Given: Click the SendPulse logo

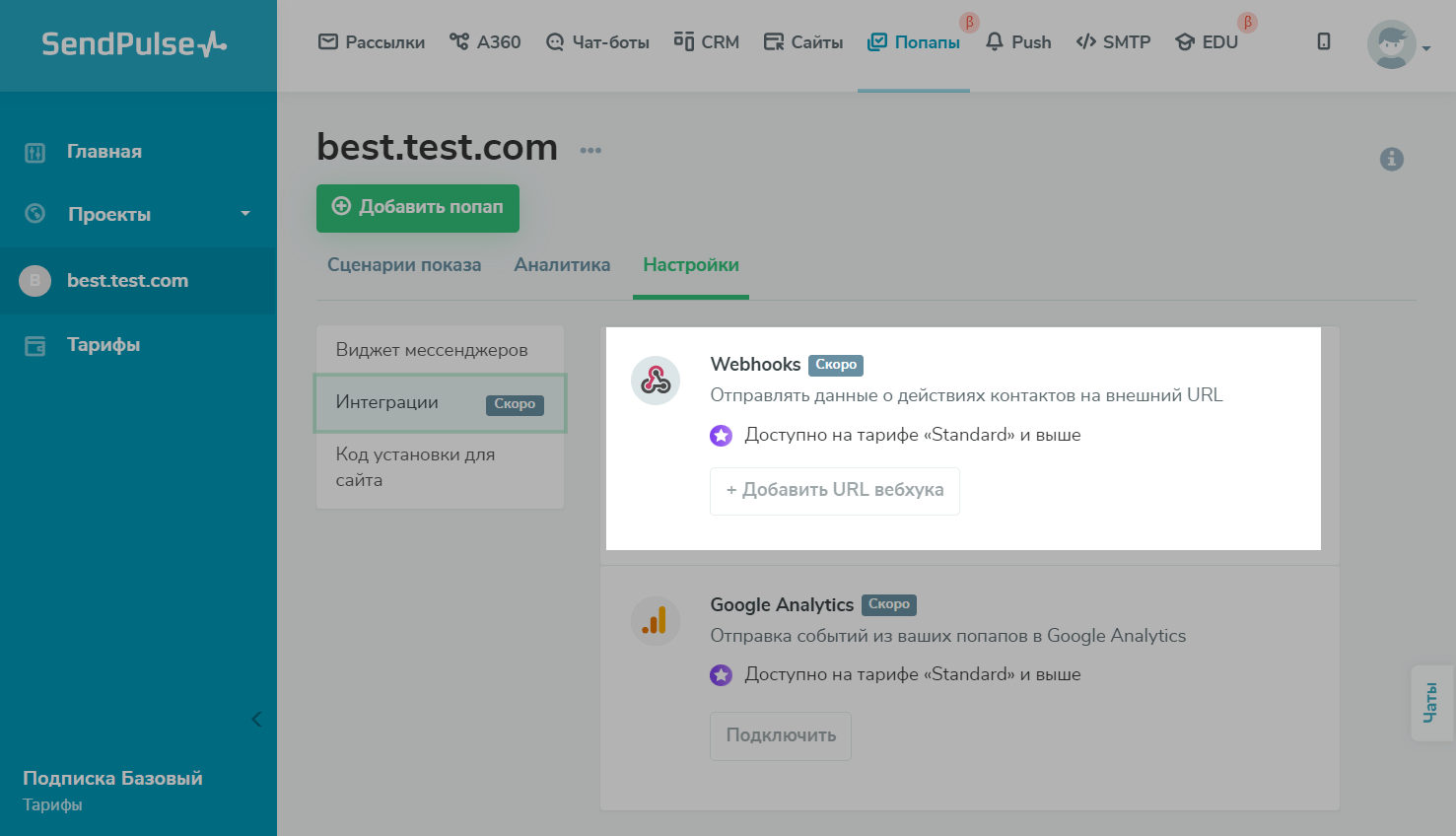Looking at the screenshot, I should tap(134, 44).
